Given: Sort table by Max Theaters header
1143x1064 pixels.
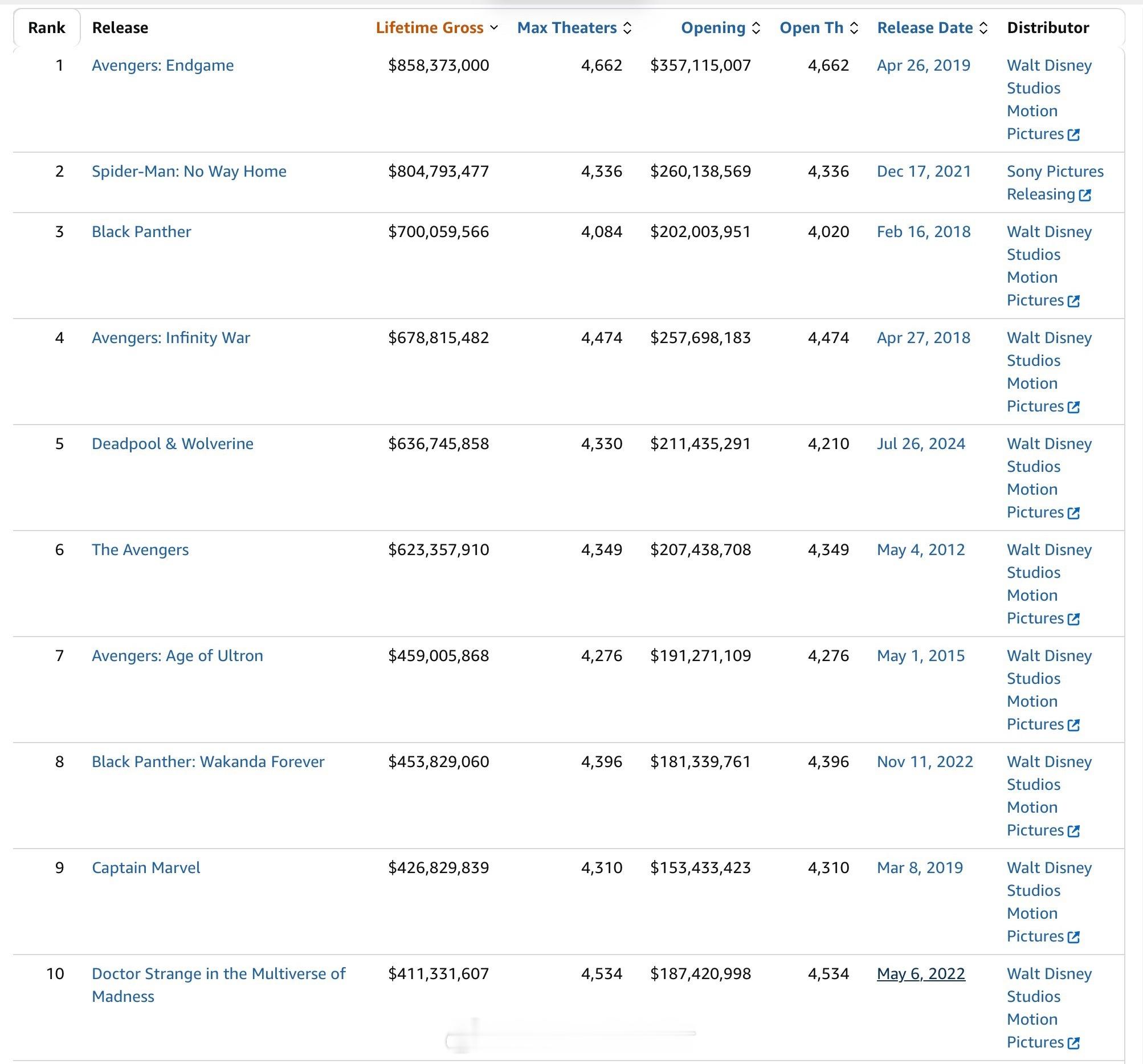Looking at the screenshot, I should point(574,27).
